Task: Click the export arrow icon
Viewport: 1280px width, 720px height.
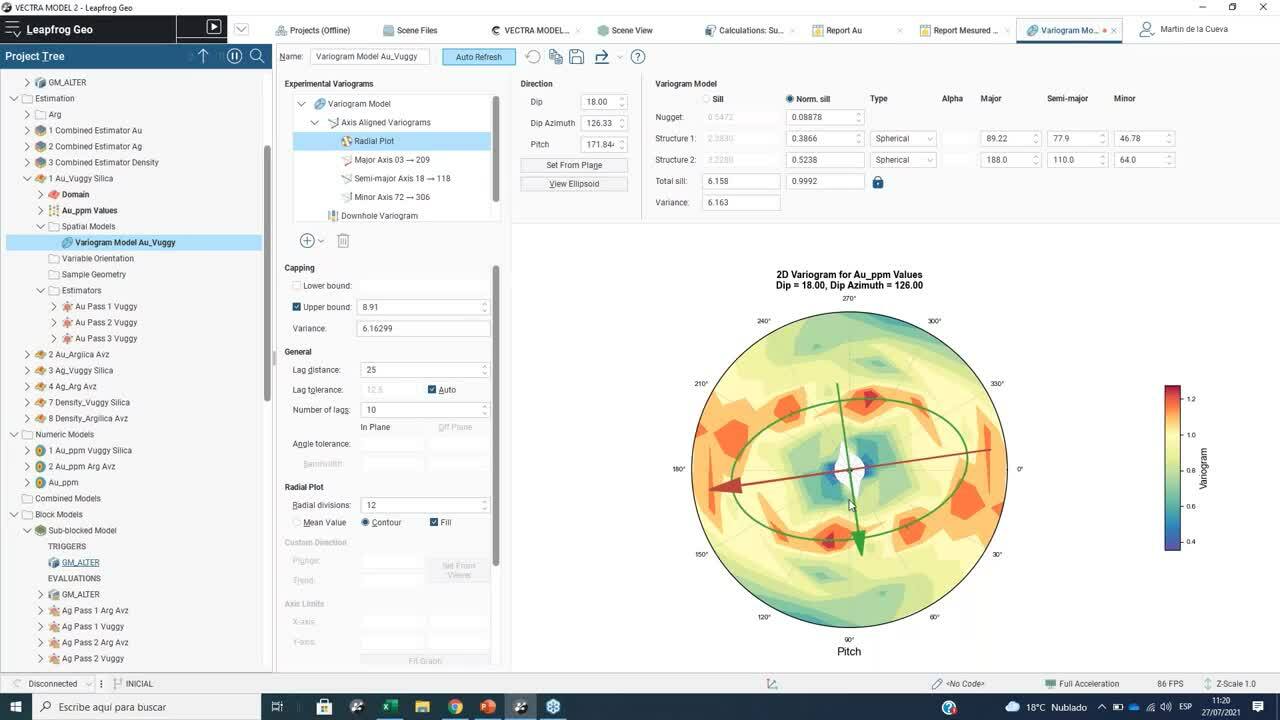Action: click(x=601, y=57)
